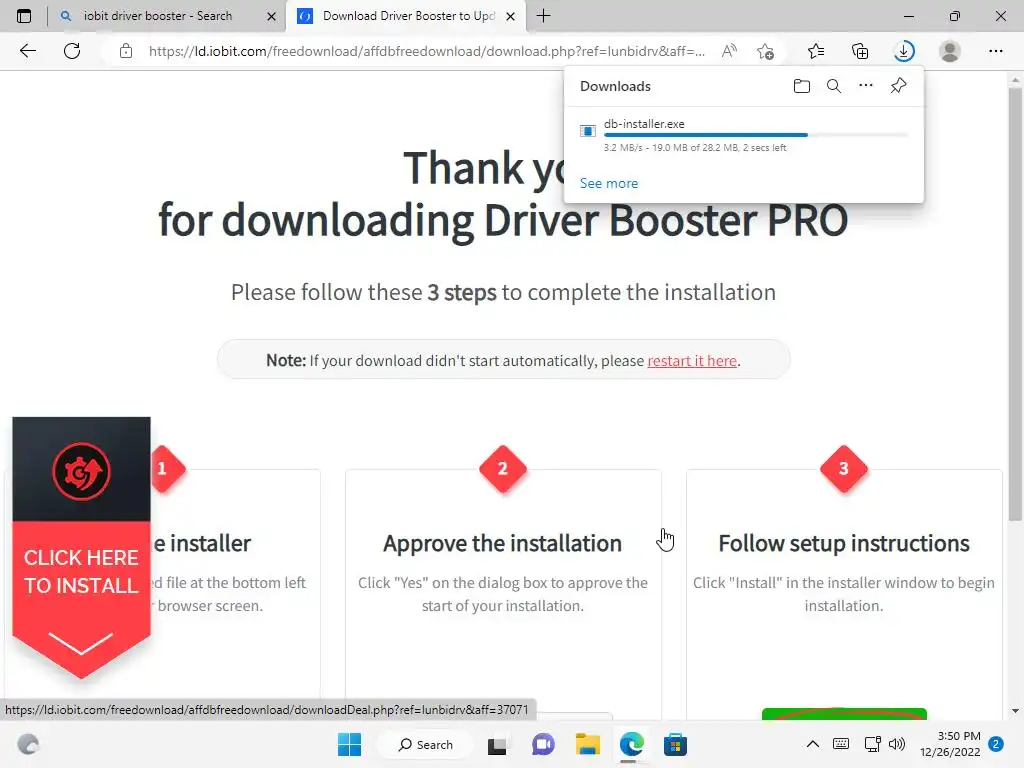Image resolution: width=1024 pixels, height=768 pixels.
Task: Open the Windows Start menu
Action: point(349,744)
